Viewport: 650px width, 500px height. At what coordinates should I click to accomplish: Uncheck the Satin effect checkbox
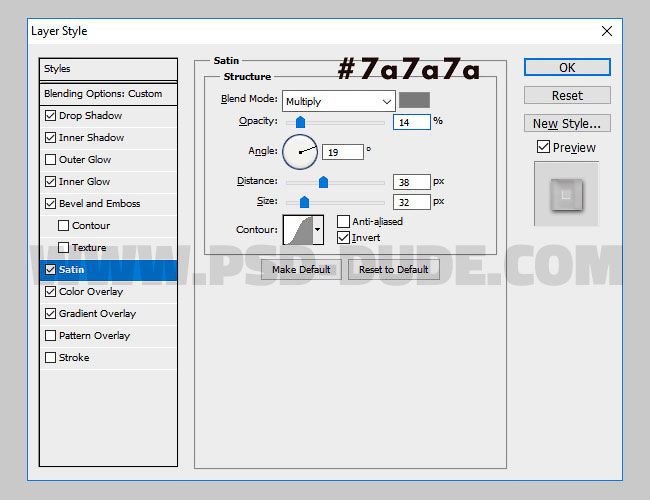pyautogui.click(x=50, y=269)
